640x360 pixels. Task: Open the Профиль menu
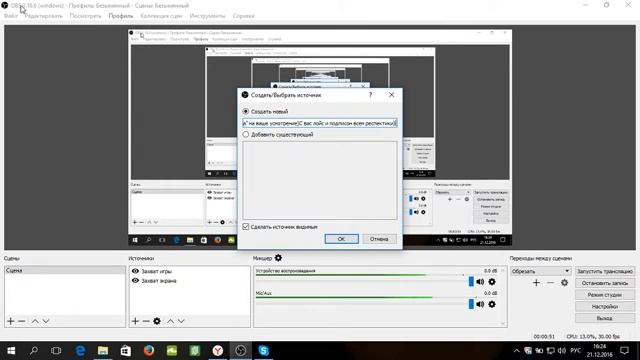pos(121,16)
